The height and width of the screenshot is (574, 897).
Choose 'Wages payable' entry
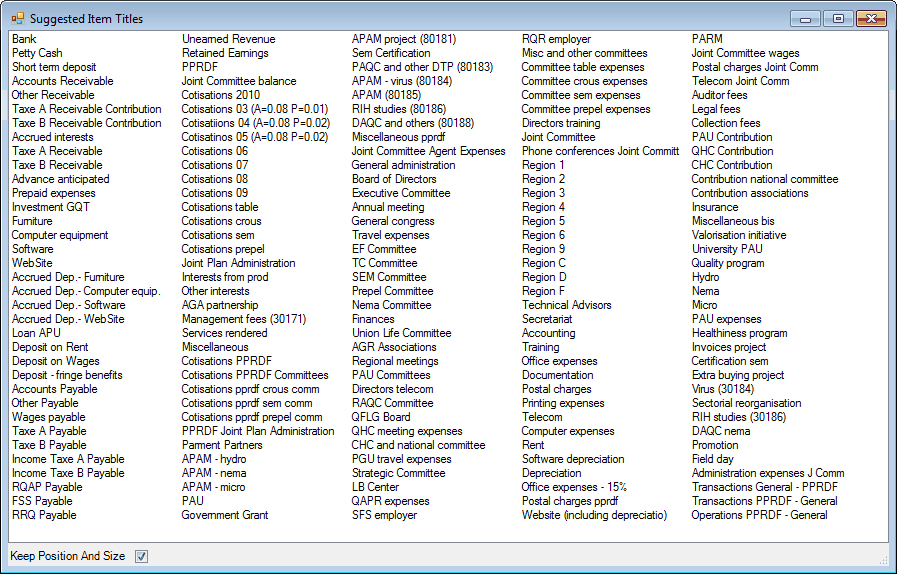click(49, 417)
